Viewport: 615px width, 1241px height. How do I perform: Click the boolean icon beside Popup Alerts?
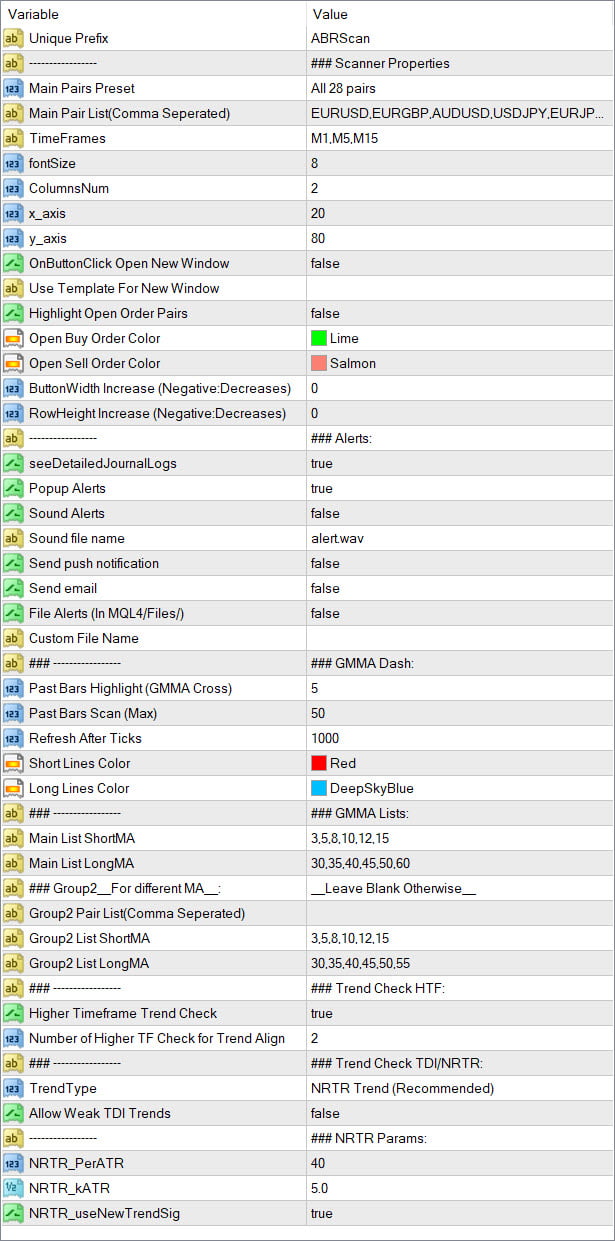tap(13, 488)
